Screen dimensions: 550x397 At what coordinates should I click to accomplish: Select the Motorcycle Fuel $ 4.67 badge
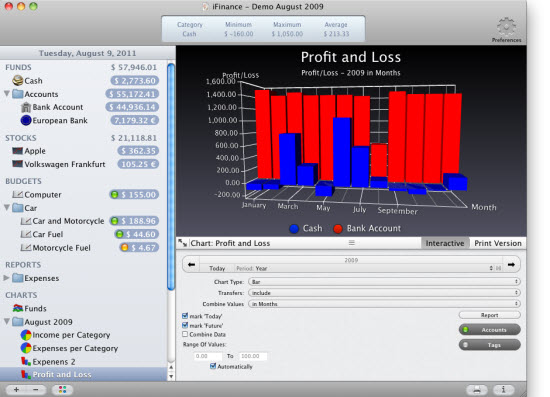pos(139,248)
